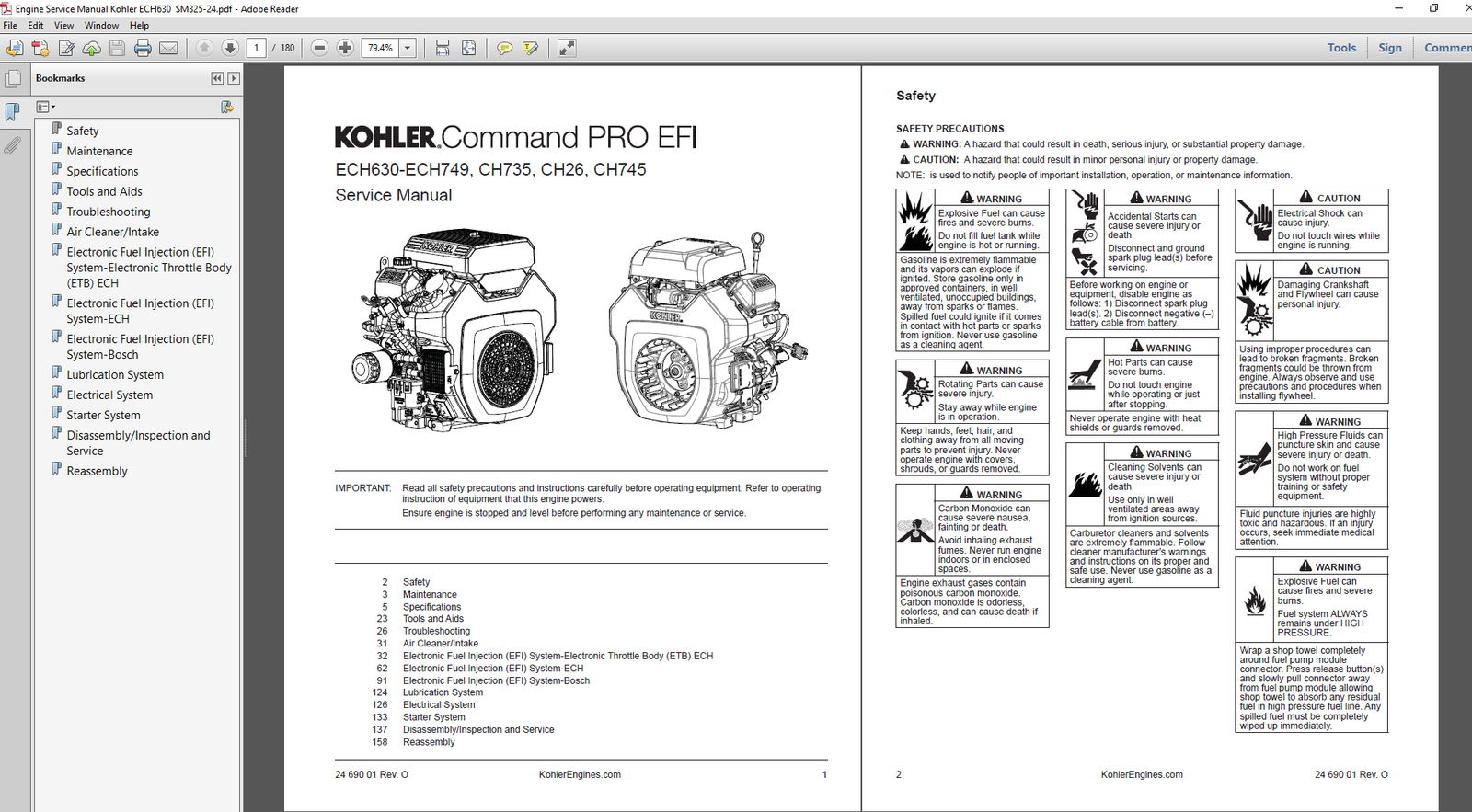
Task: Enable fit-to-window-width scrolling view
Action: (443, 48)
